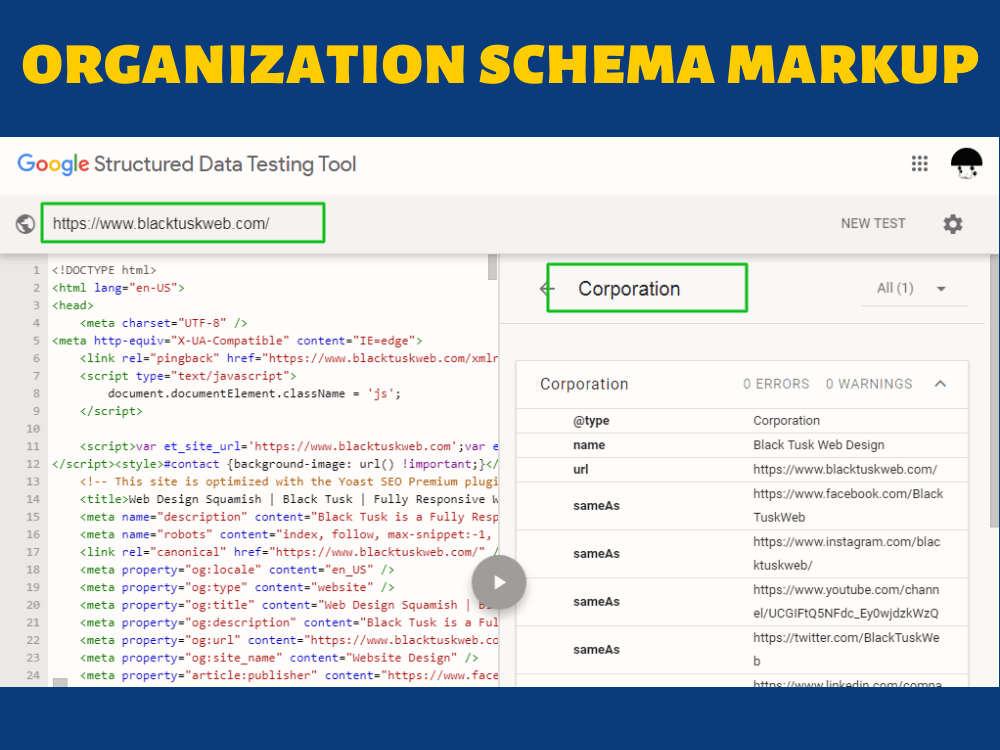The image size is (1000, 750).
Task: Open the Google apps grid icon
Action: point(919,164)
